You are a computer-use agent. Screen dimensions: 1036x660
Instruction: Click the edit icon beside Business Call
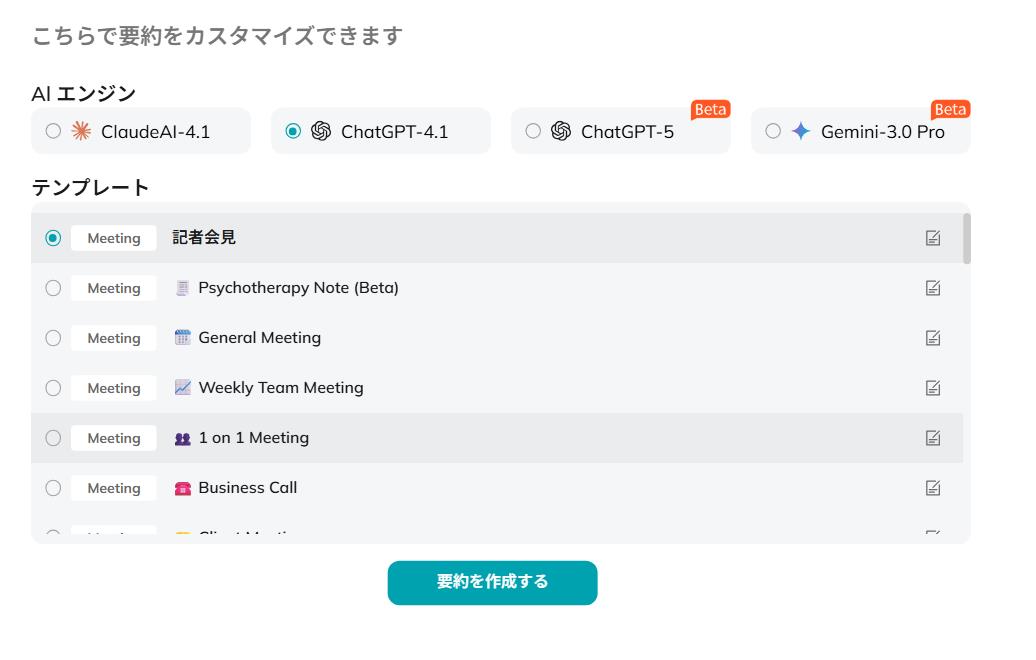[x=933, y=487]
